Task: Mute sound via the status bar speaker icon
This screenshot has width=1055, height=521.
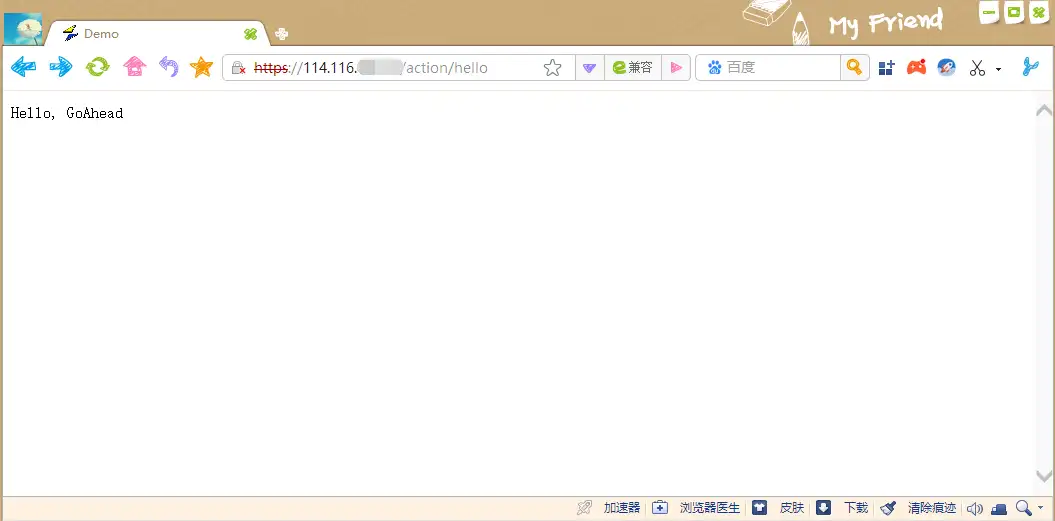Action: pos(975,508)
